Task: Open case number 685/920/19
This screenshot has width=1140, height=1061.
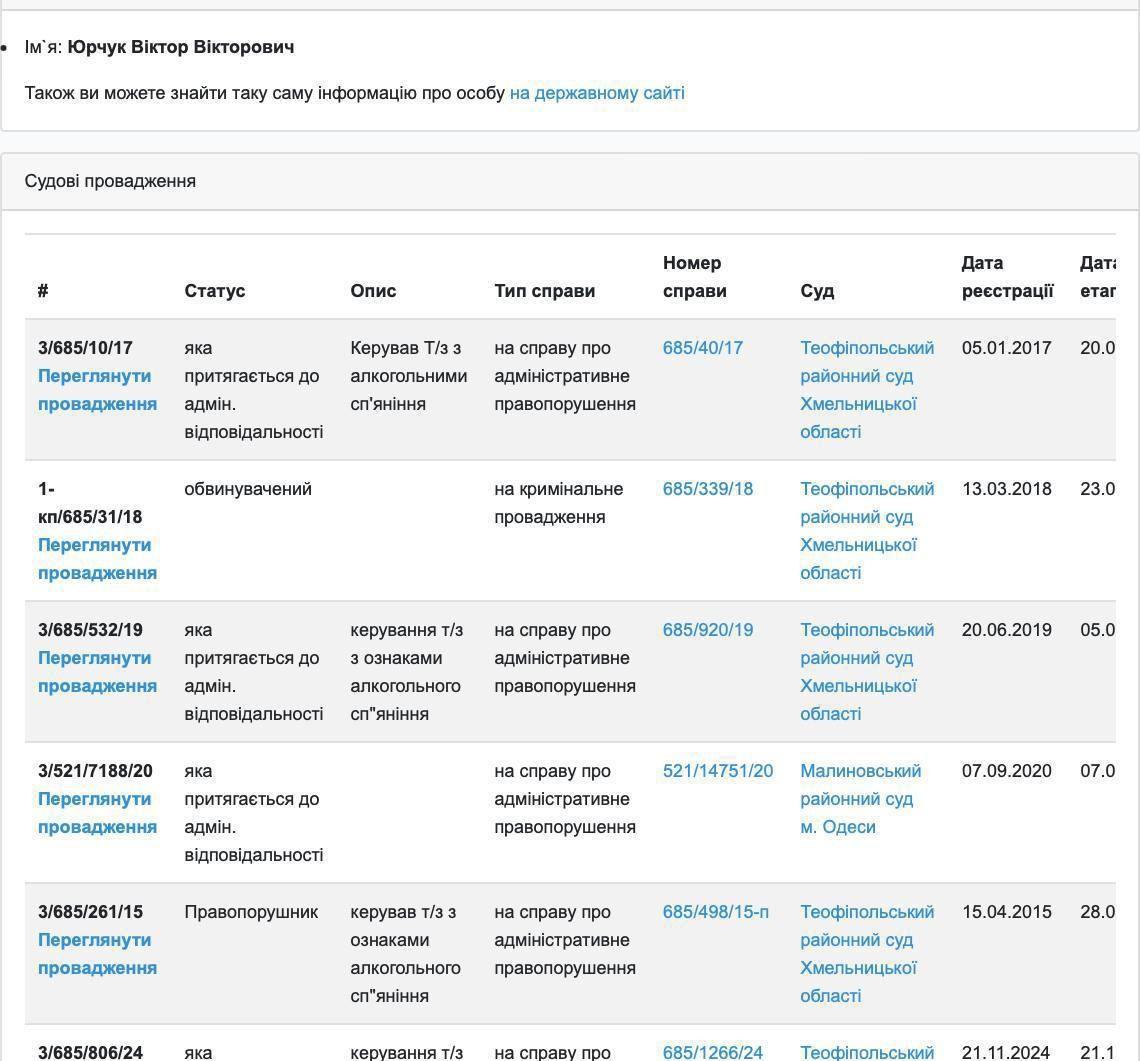Action: click(x=707, y=630)
